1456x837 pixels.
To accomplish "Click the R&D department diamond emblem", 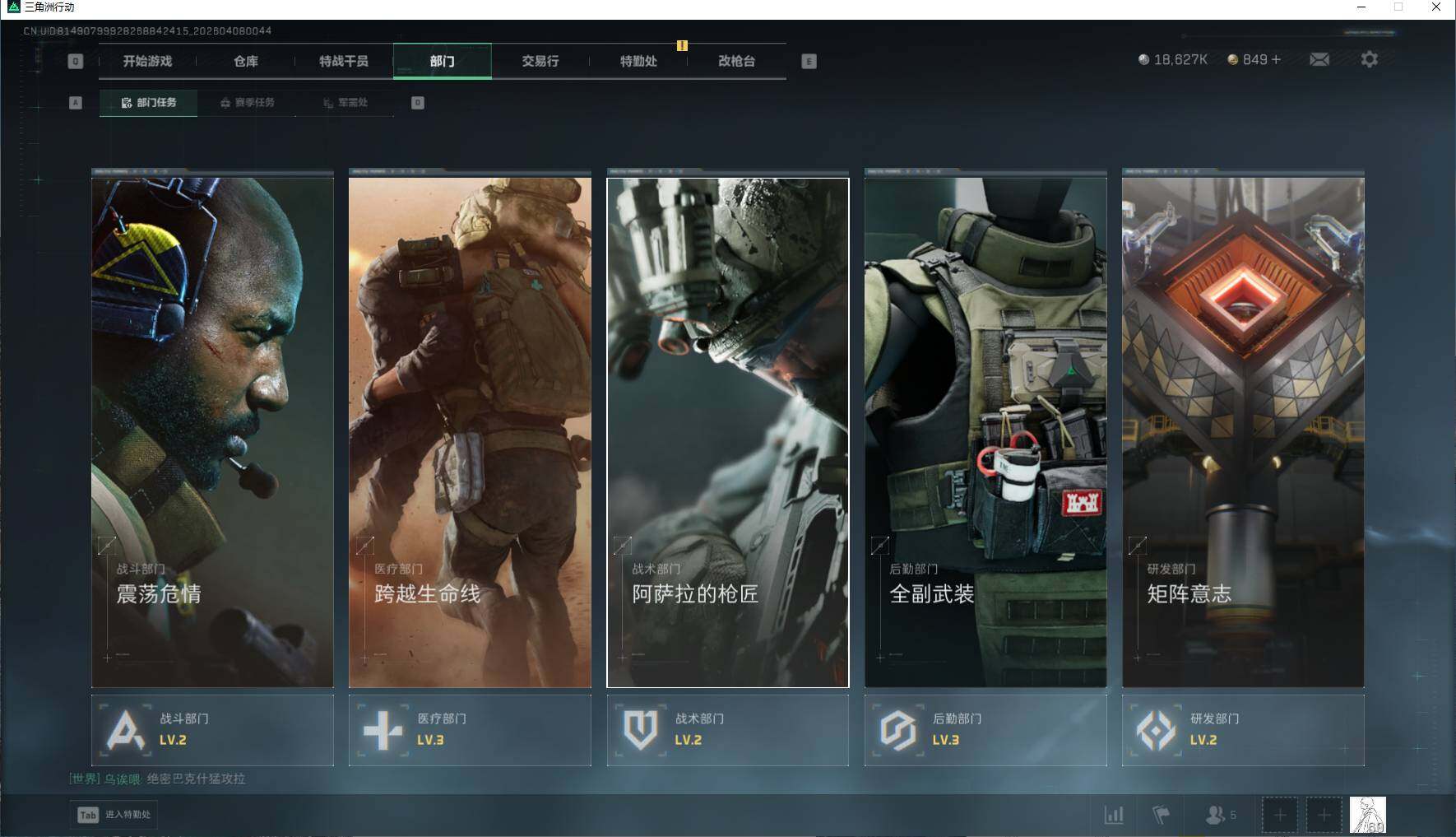I will 1156,730.
